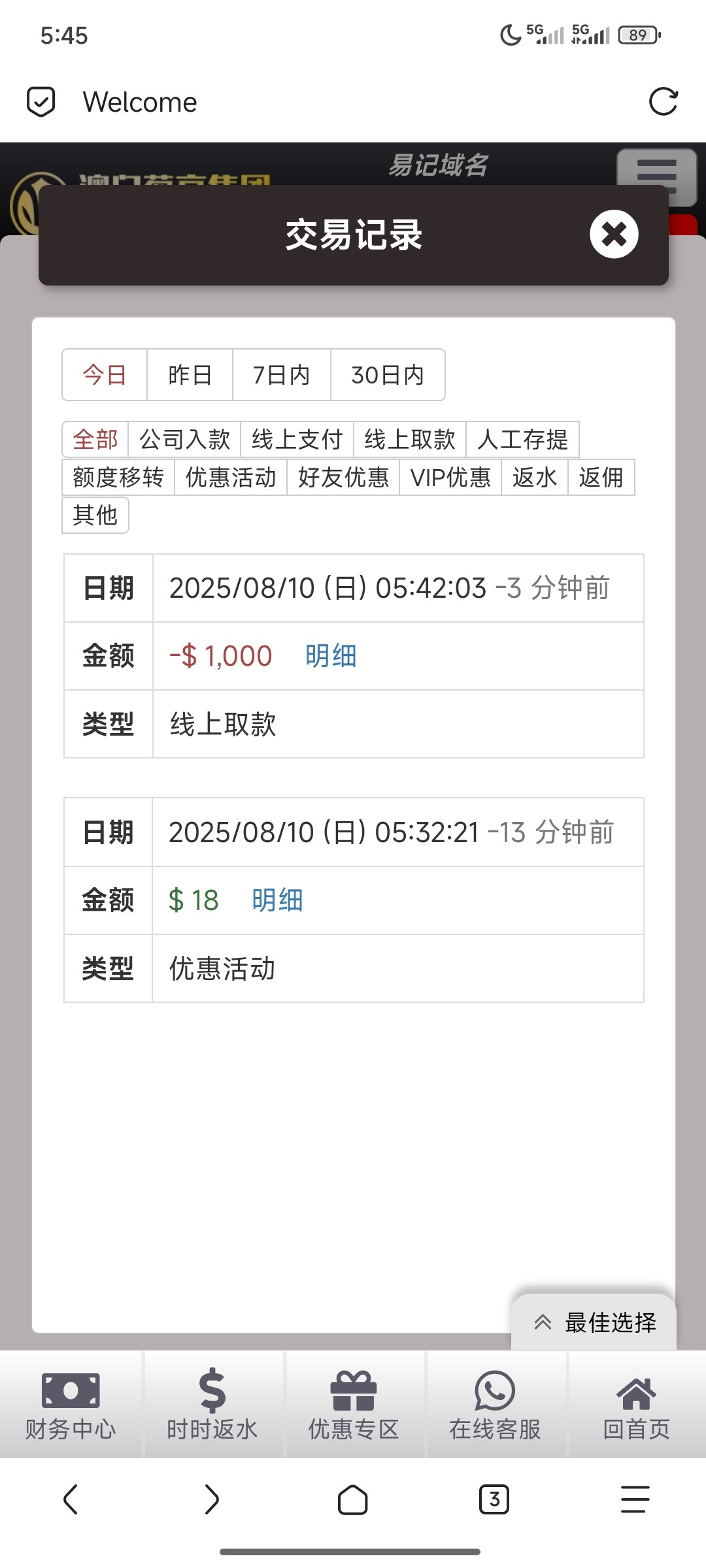Screen dimensions: 706x1568
Task: Tap the security shield icon
Action: click(x=41, y=102)
